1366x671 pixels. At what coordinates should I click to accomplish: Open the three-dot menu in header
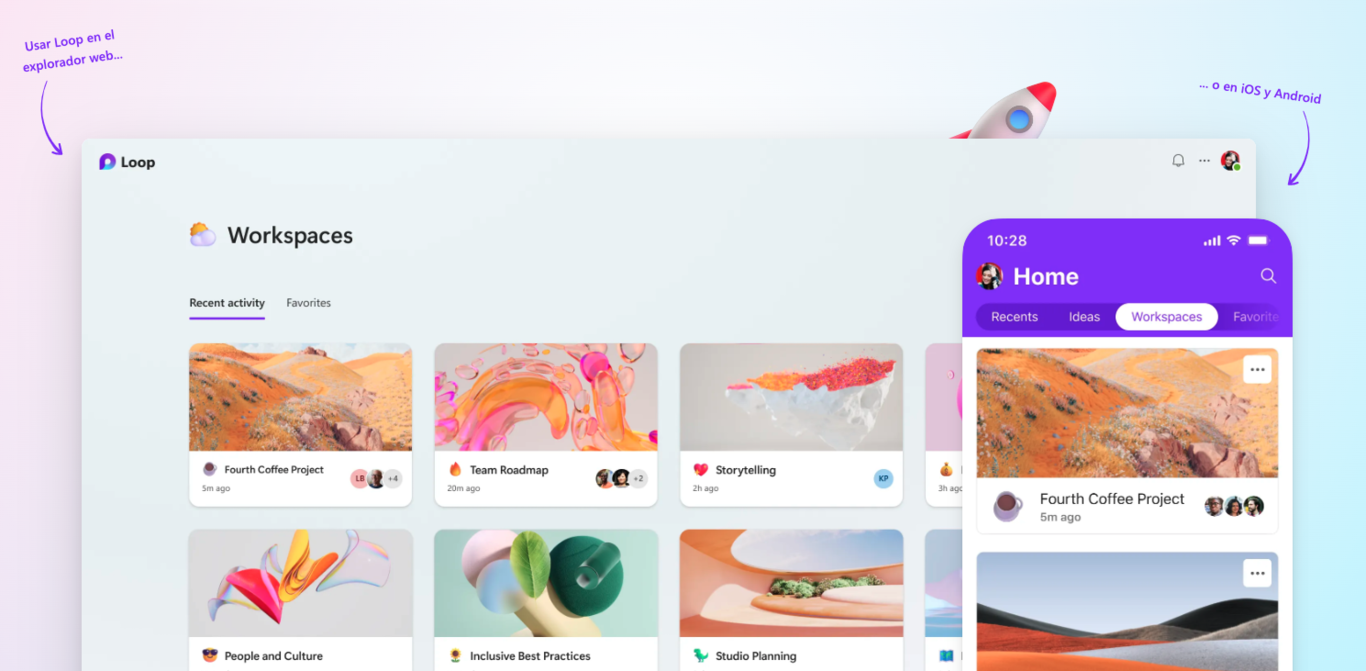(x=1204, y=160)
